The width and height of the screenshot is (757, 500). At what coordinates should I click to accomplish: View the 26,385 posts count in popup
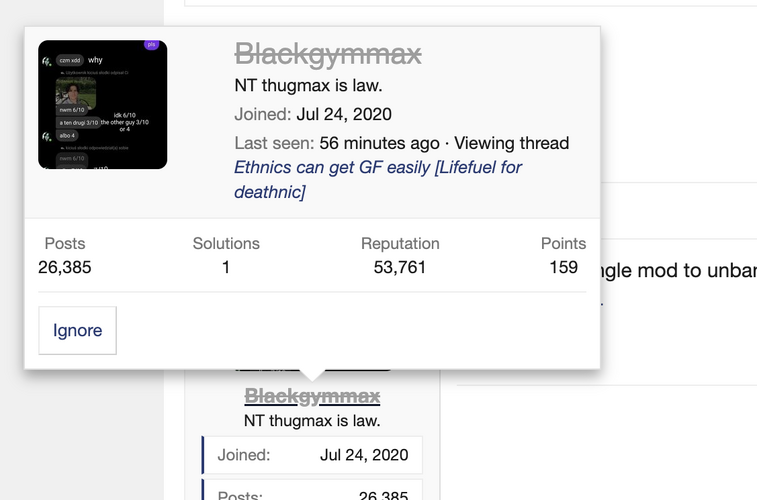[65, 267]
